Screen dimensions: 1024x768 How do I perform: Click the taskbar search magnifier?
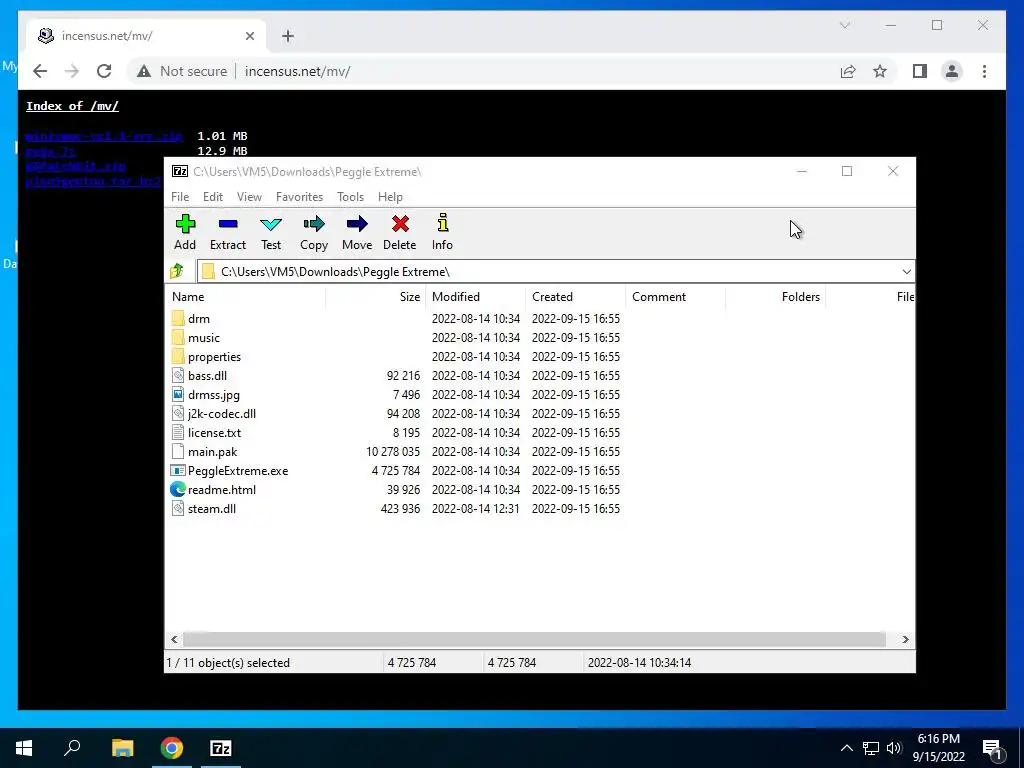(x=72, y=748)
